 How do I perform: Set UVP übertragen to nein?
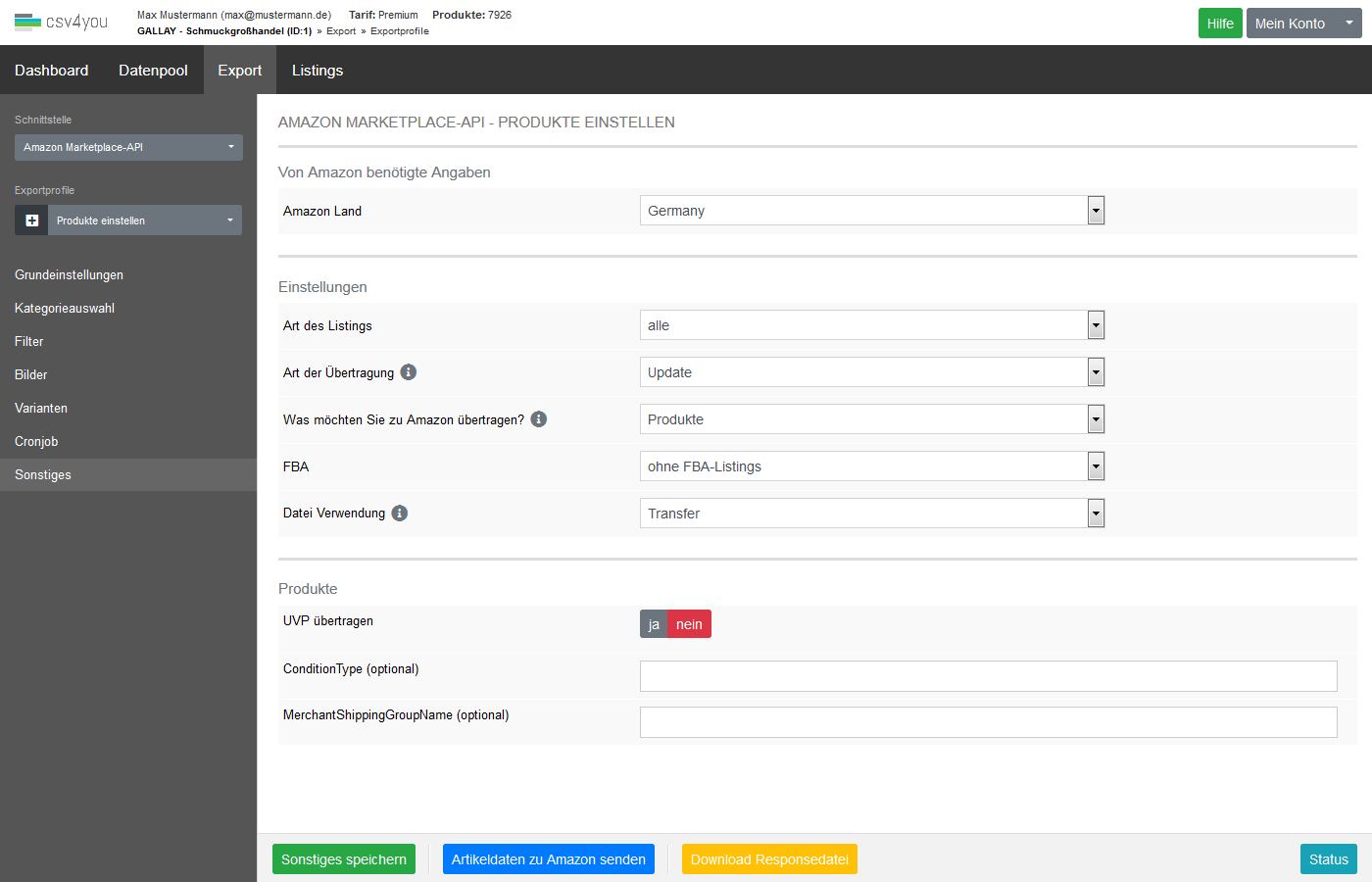coord(689,624)
